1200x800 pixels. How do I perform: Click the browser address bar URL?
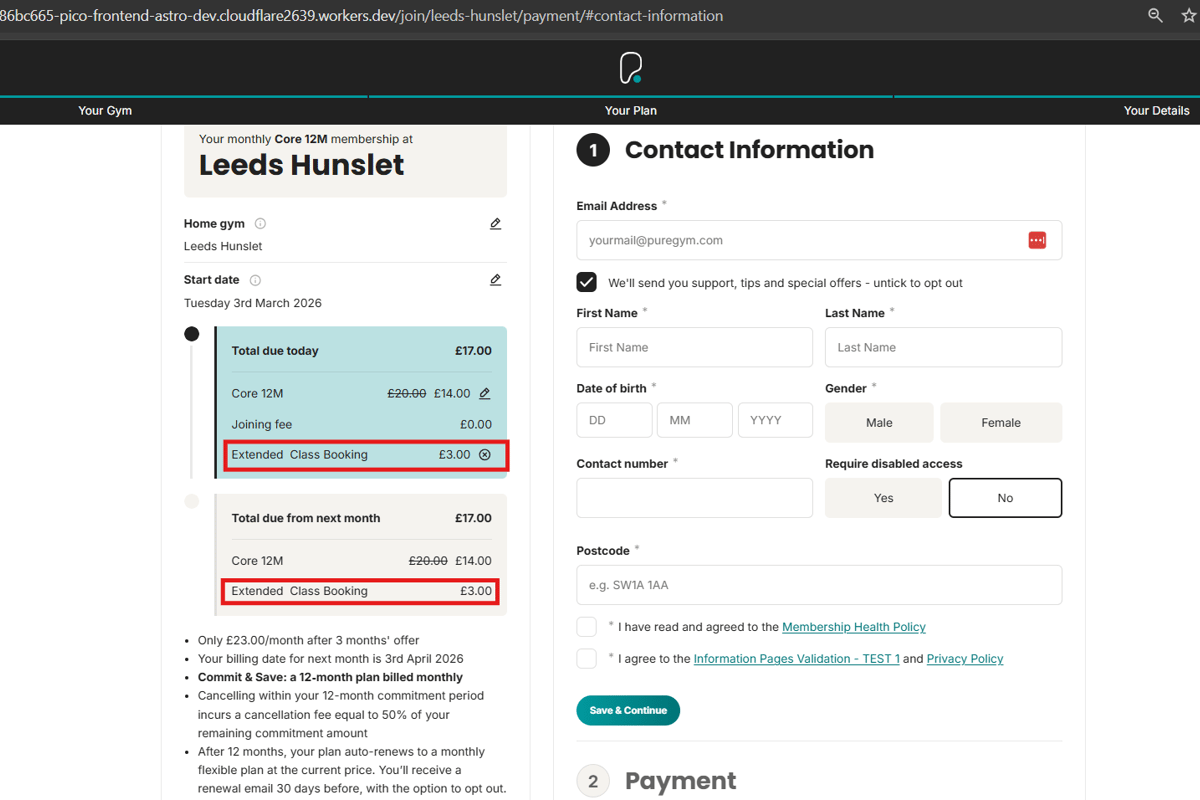(x=361, y=16)
